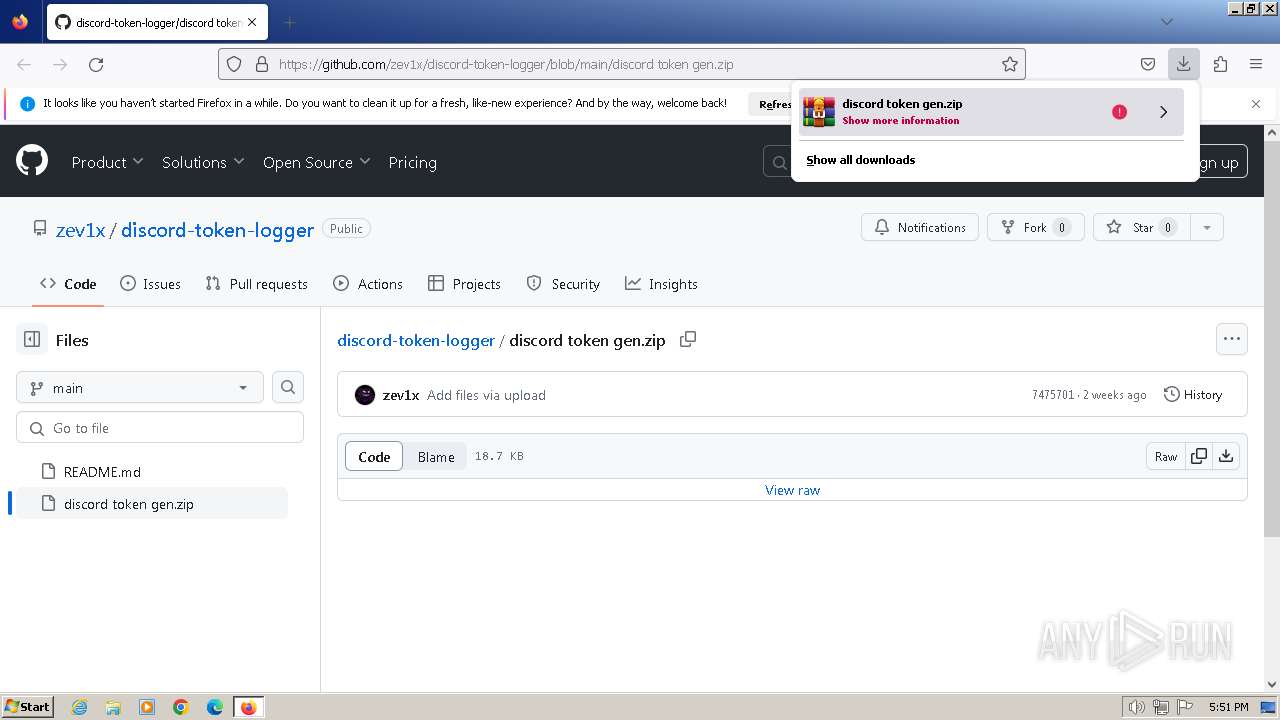
Task: Close the discord-token-logger browser tab
Action: click(252, 22)
